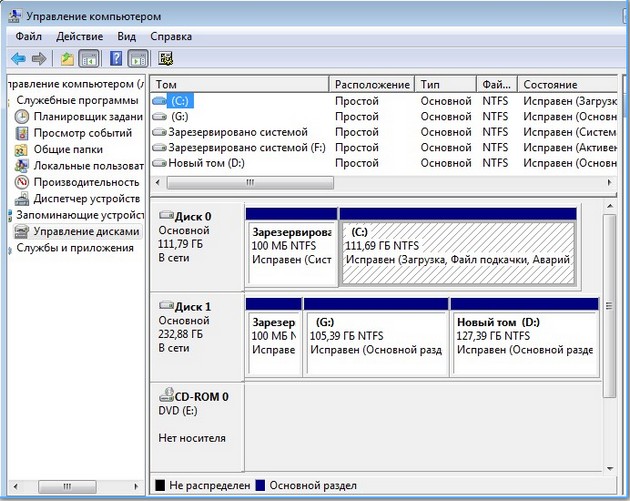Click the blue Help question mark icon

point(116,59)
